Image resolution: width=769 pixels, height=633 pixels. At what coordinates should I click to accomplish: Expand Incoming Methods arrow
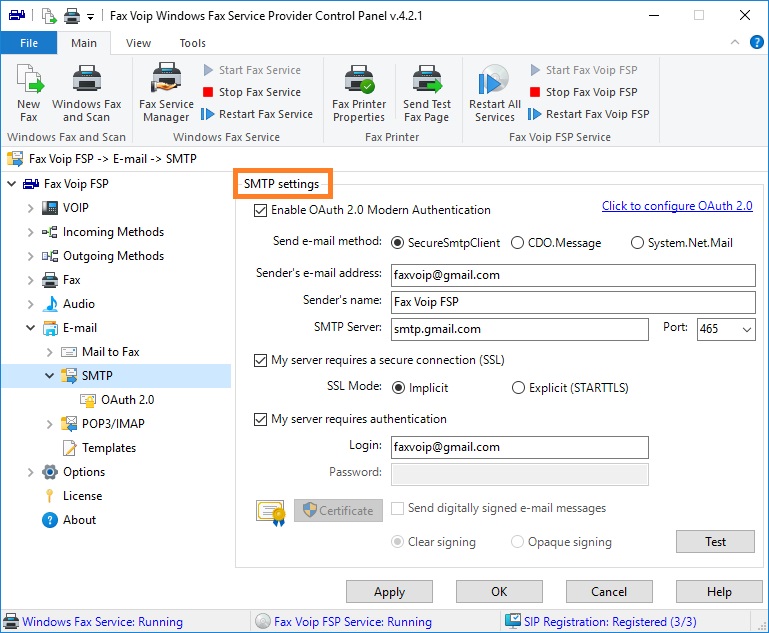click(x=30, y=232)
